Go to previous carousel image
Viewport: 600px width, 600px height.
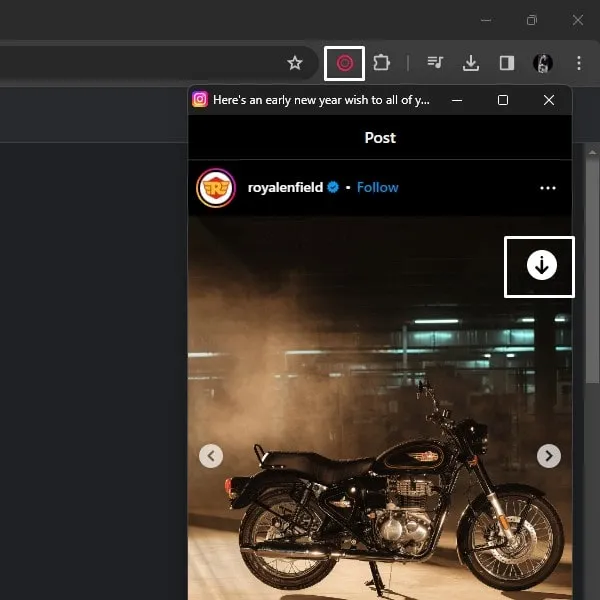(x=211, y=456)
